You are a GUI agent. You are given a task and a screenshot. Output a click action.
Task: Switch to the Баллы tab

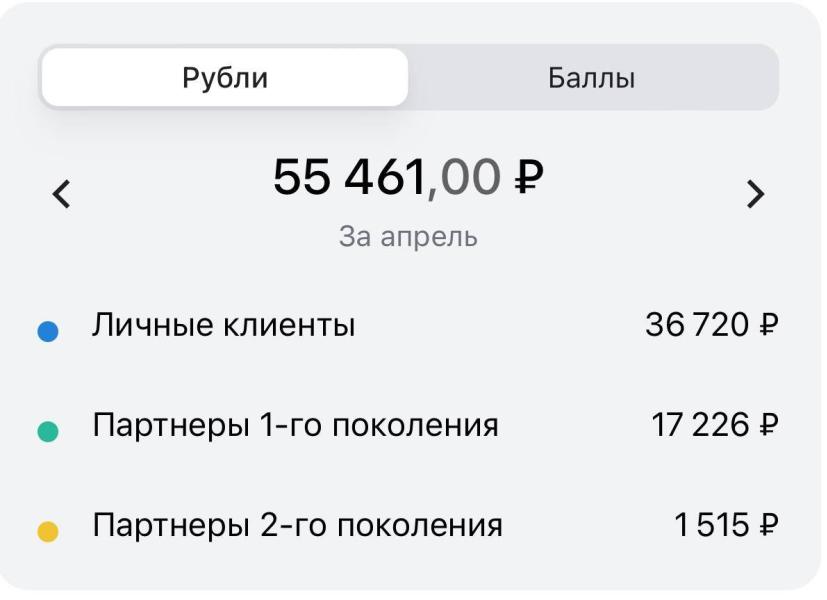click(592, 77)
